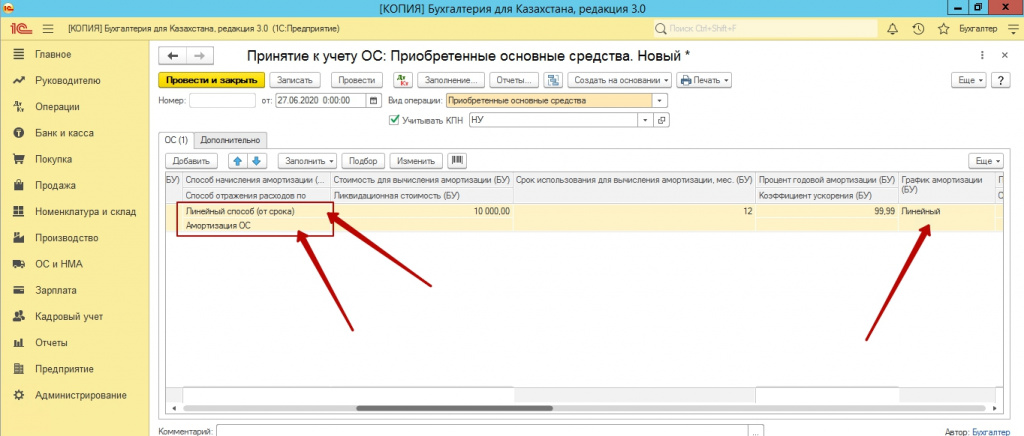Click the date field 27.06.2020
This screenshot has height=436, width=1024.
click(321, 101)
